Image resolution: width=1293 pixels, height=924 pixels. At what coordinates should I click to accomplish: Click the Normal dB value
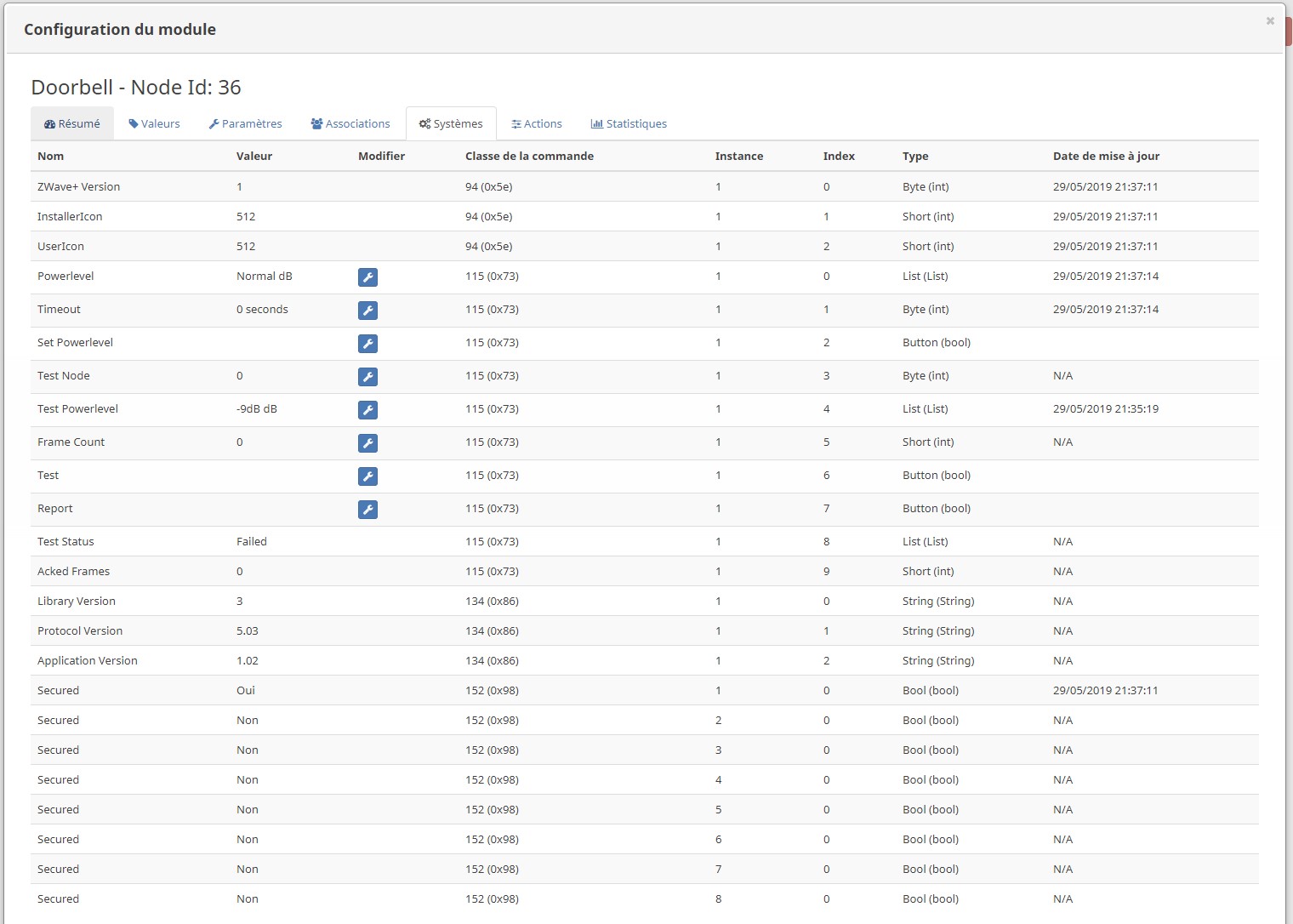264,276
